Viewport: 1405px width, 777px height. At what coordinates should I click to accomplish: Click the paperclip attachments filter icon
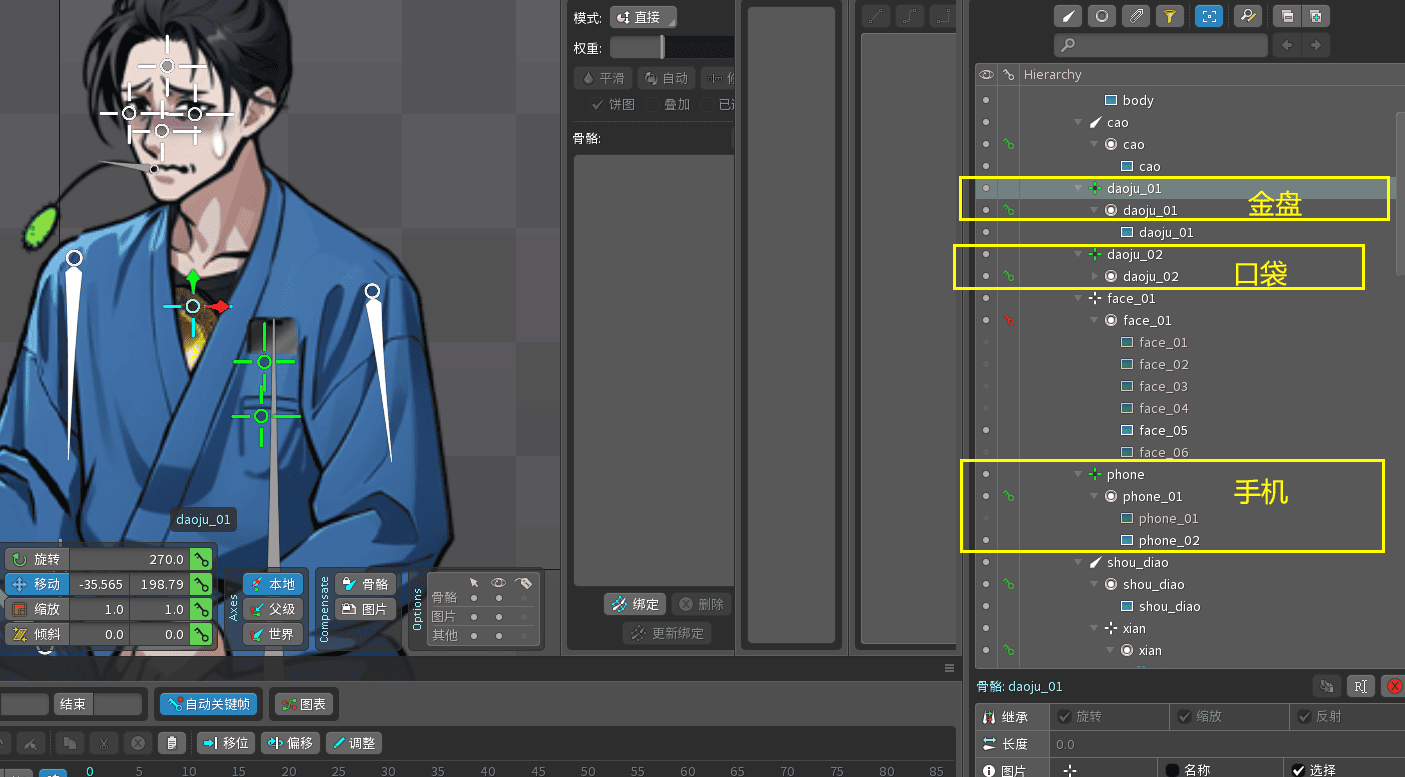click(1135, 16)
